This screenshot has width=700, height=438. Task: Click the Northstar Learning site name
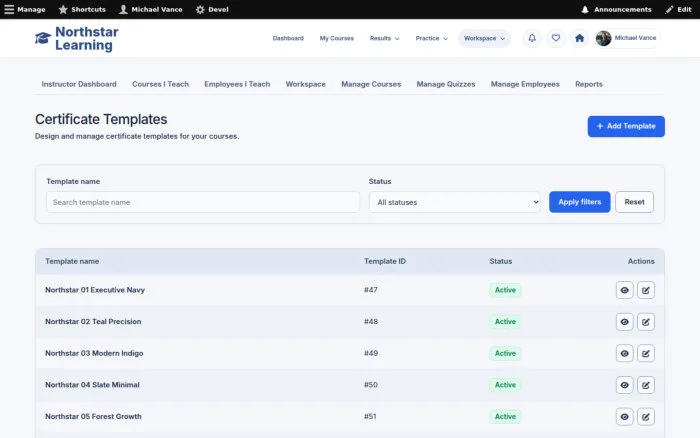(x=87, y=38)
